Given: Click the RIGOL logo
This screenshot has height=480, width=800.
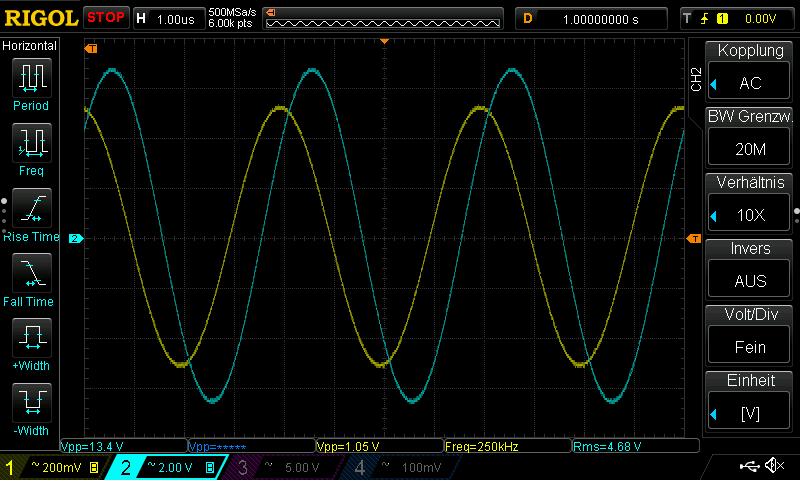Looking at the screenshot, I should pos(41,18).
